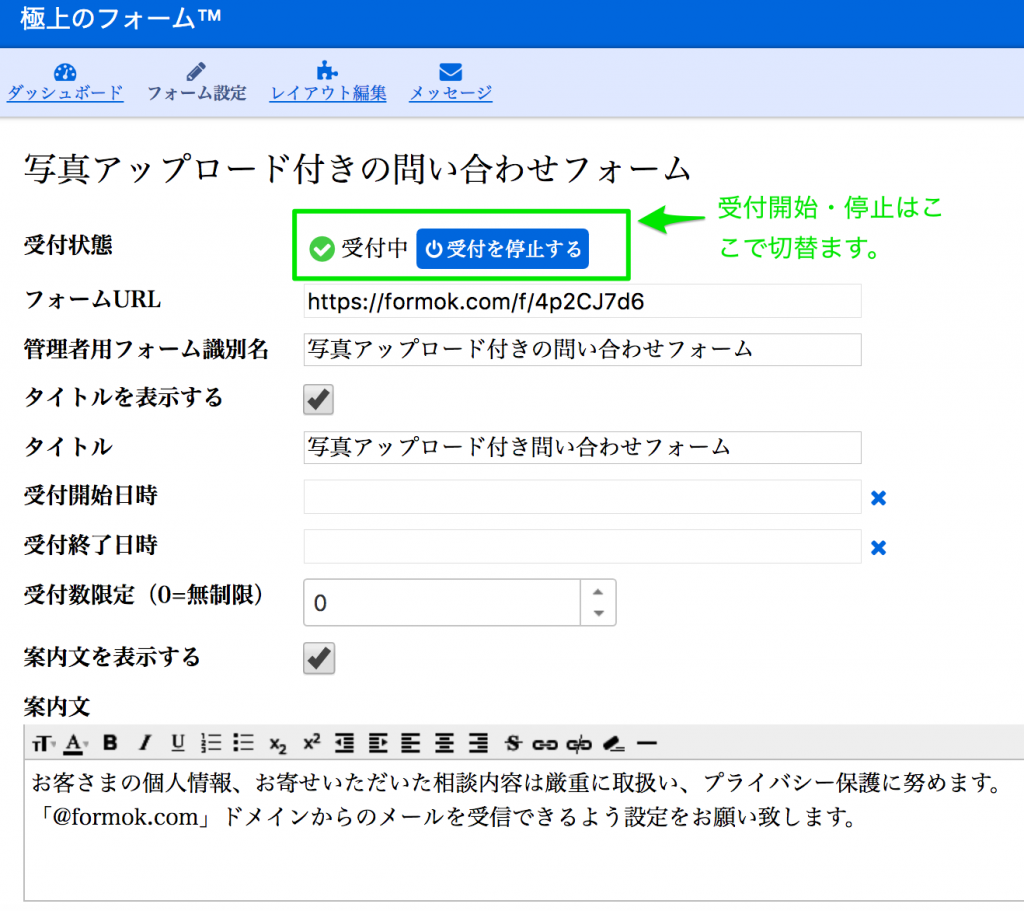Open the 受付開始日時 date field
Screen dimensions: 1024x911
(x=582, y=497)
